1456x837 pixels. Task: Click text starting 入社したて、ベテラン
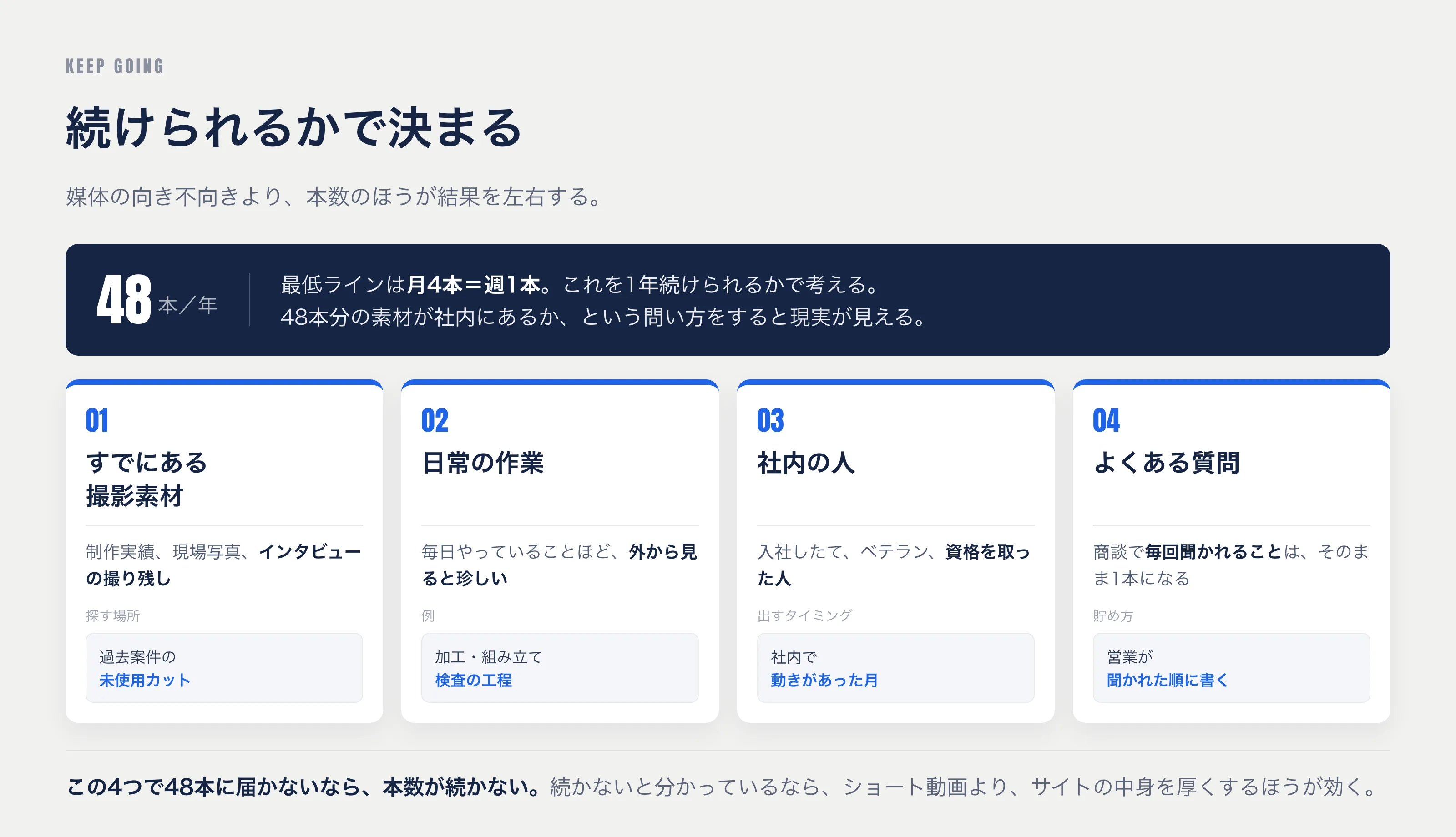894,565
